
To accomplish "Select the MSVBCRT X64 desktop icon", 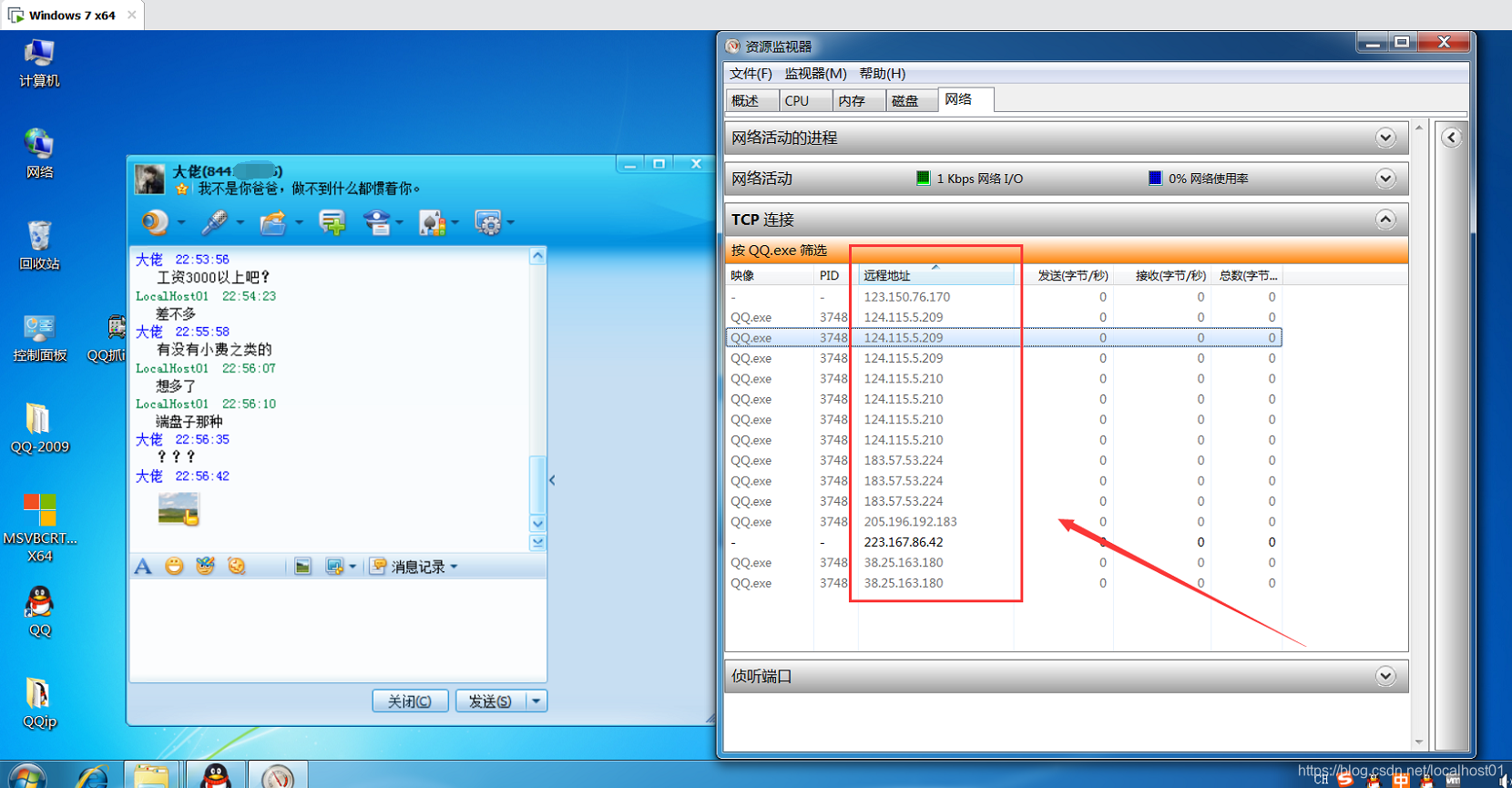I will coord(39,527).
